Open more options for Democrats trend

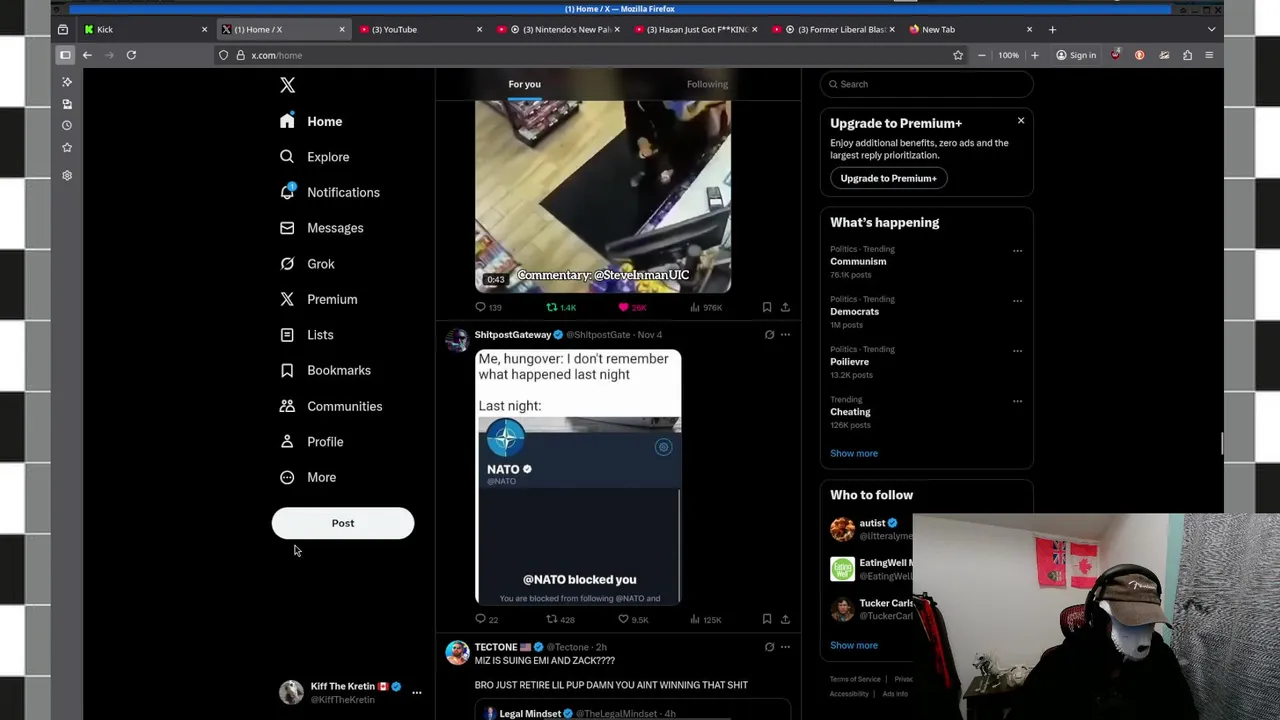point(1017,301)
